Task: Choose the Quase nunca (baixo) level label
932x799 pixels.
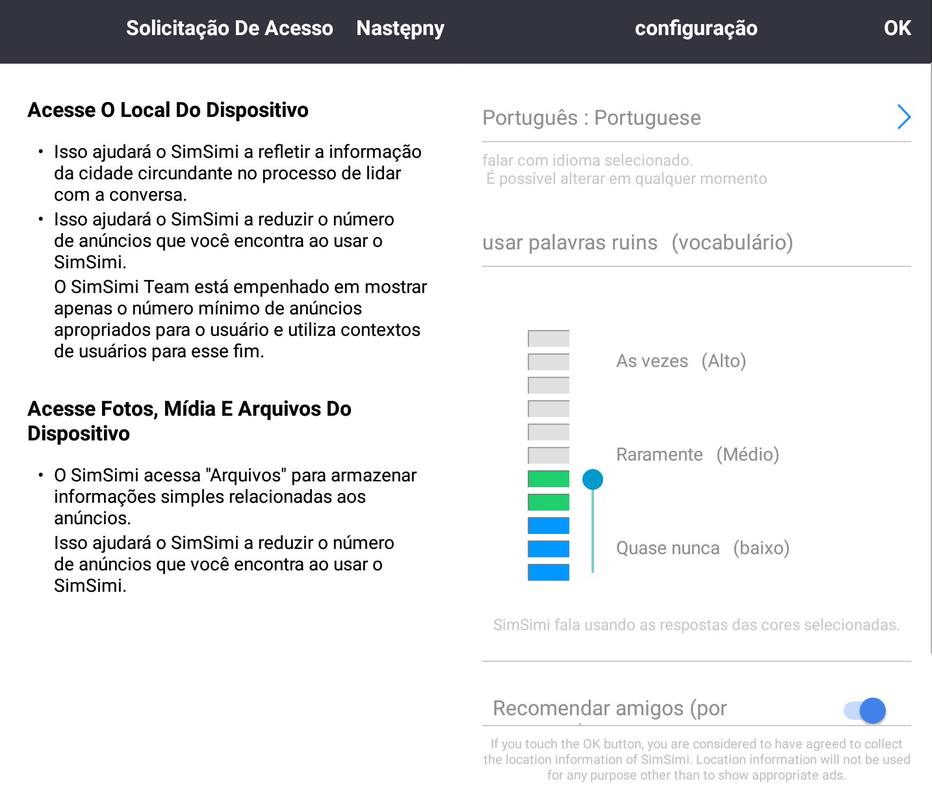Action: click(702, 548)
